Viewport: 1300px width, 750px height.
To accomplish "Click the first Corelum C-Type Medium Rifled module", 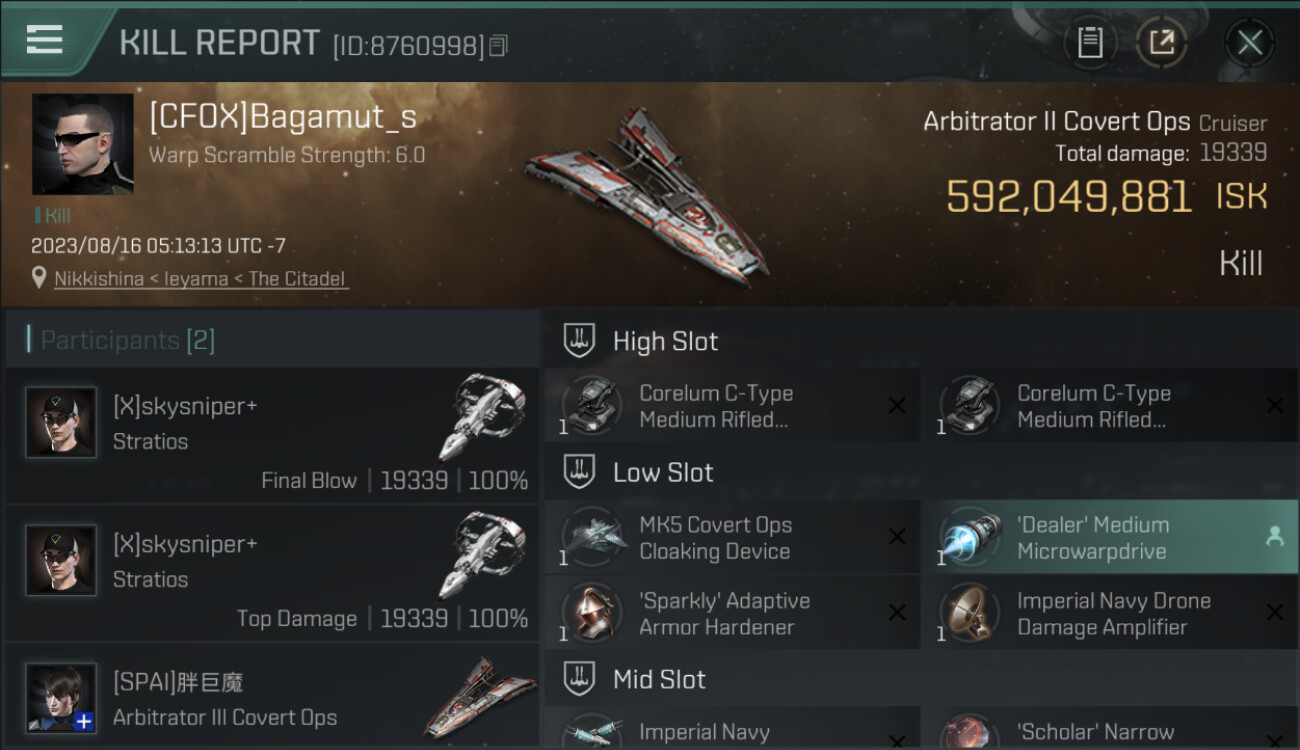I will tap(731, 406).
